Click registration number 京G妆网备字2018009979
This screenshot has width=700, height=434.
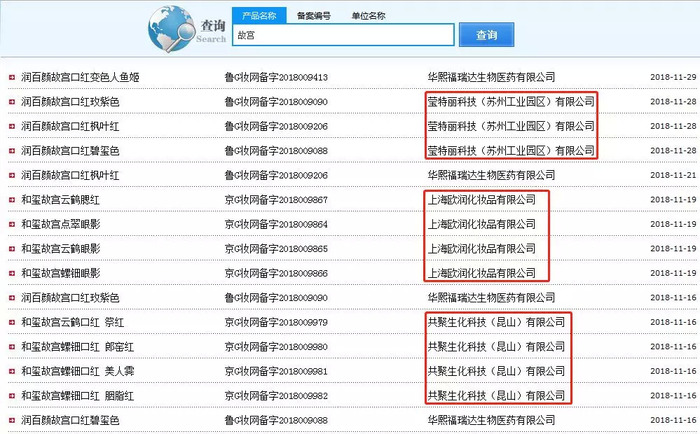coord(276,322)
